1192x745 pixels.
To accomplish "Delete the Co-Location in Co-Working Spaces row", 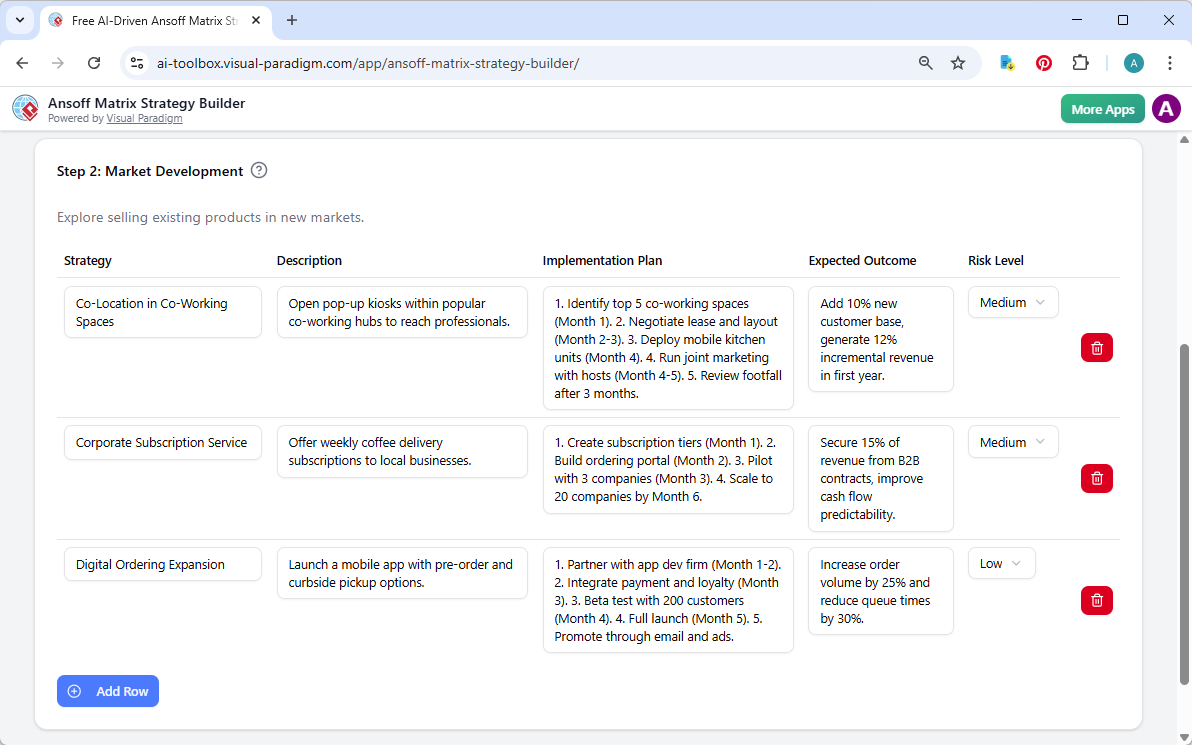I will (1096, 347).
